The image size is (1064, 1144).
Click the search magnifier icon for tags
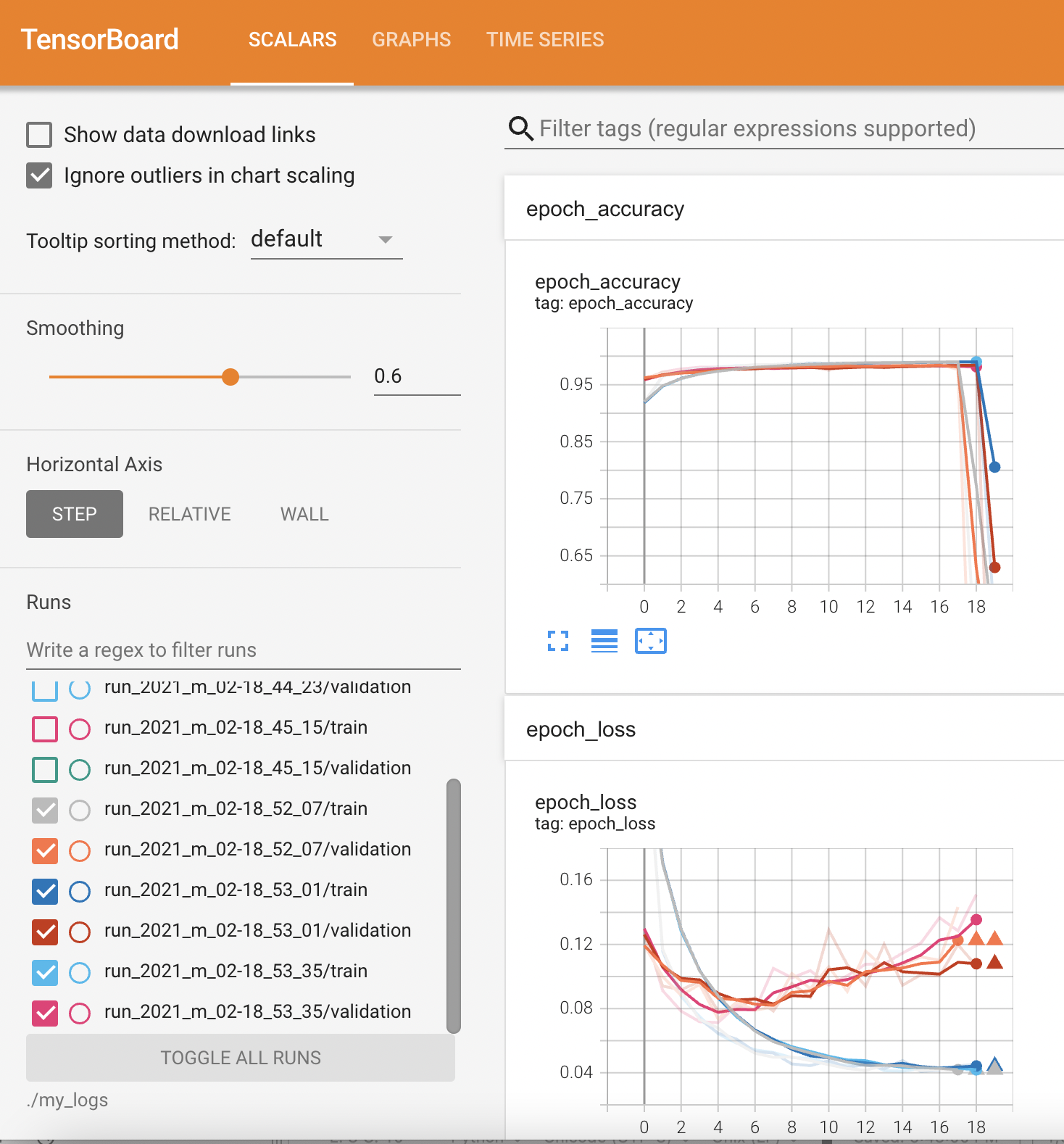[x=520, y=128]
